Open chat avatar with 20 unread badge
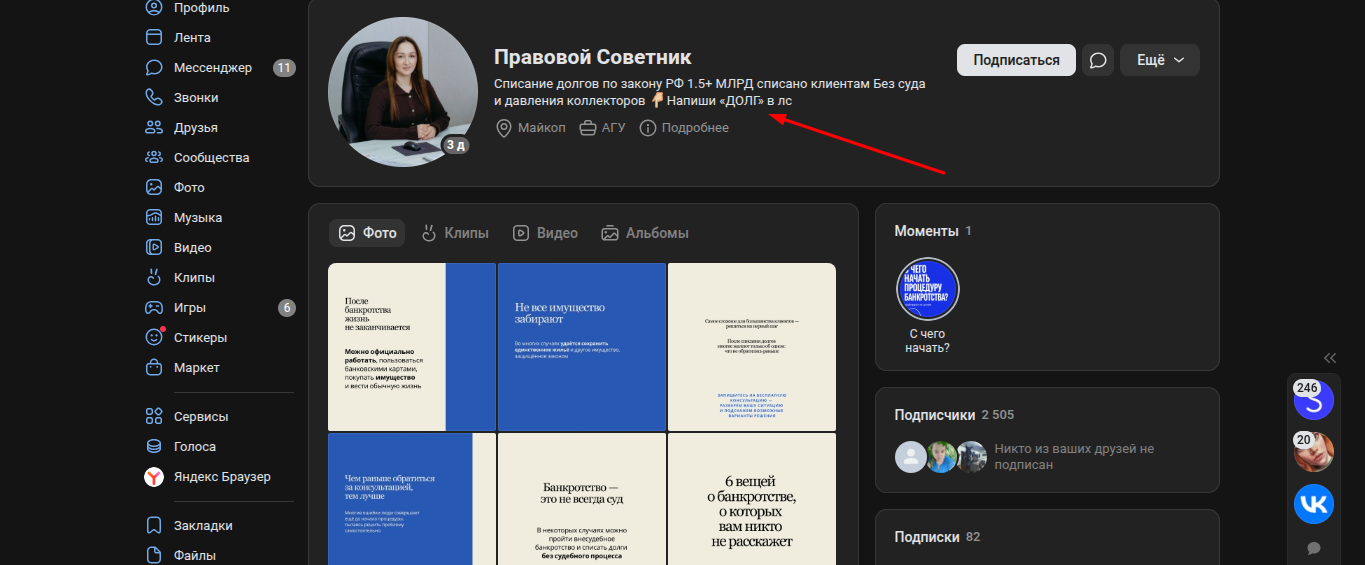Image resolution: width=1365 pixels, height=565 pixels. [1314, 452]
